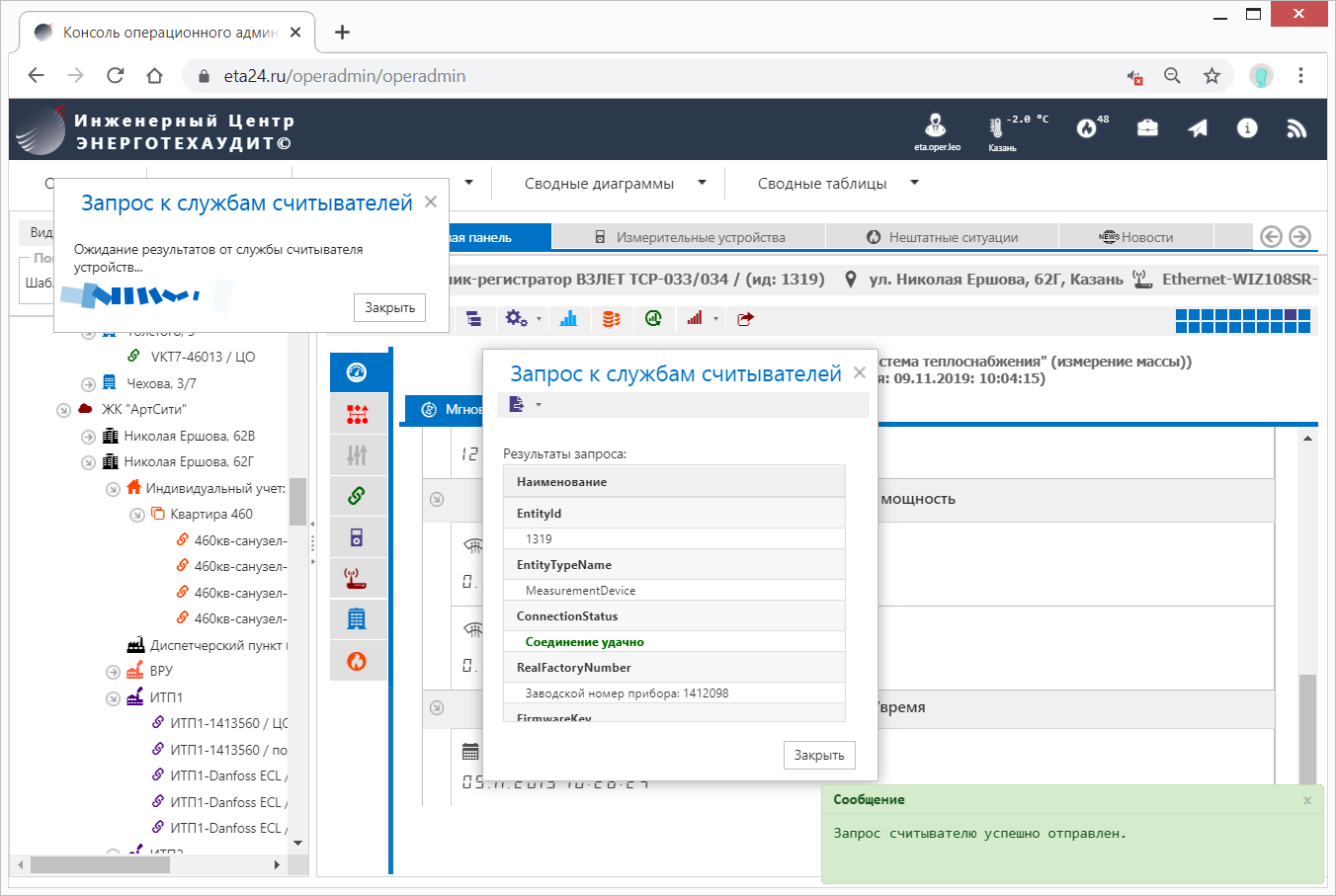Screen dimensions: 1336x896
Task: Click the orange flame sidebar icon
Action: coord(357,661)
